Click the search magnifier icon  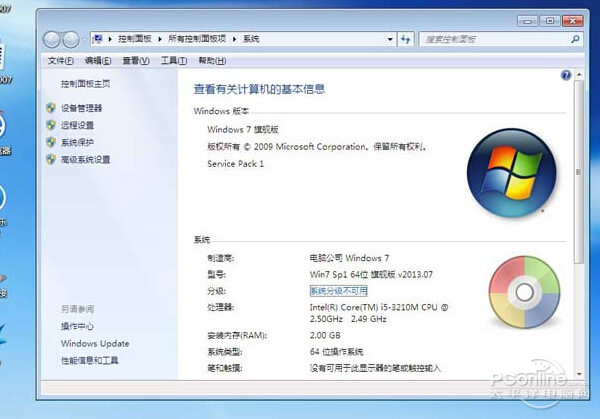tap(575, 39)
